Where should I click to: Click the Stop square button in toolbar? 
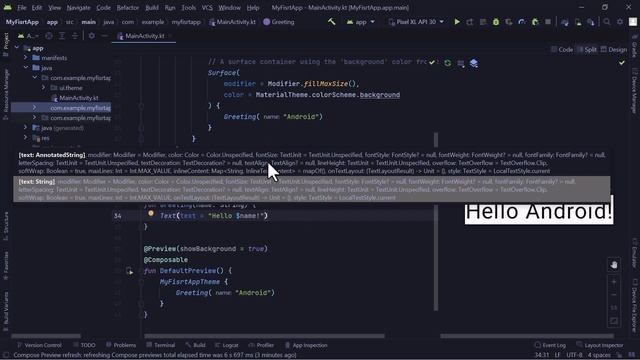548,22
